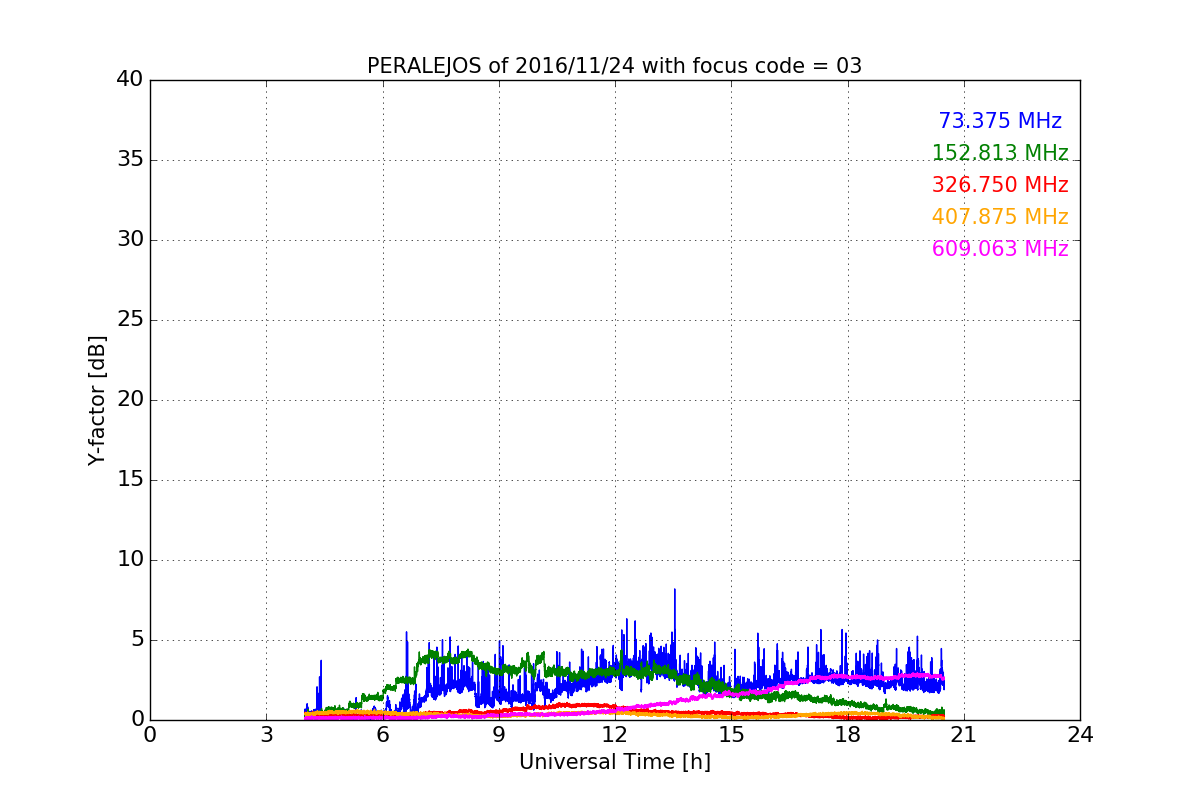Click y-axis tick label 10
1200x800 pixels.
point(129,560)
